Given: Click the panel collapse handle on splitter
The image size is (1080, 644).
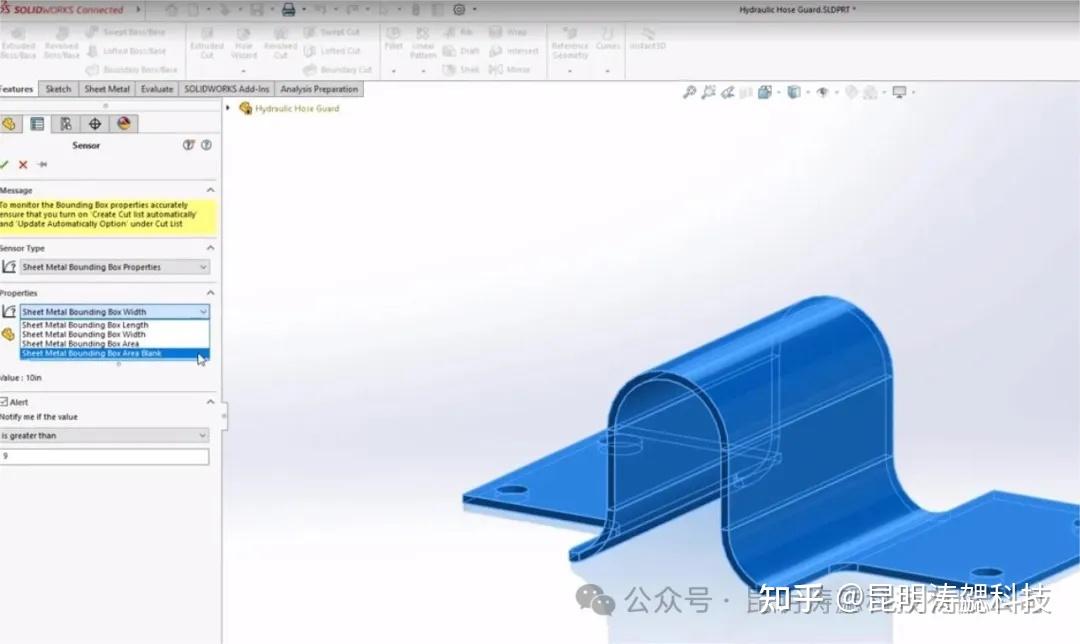Looking at the screenshot, I should [x=224, y=415].
